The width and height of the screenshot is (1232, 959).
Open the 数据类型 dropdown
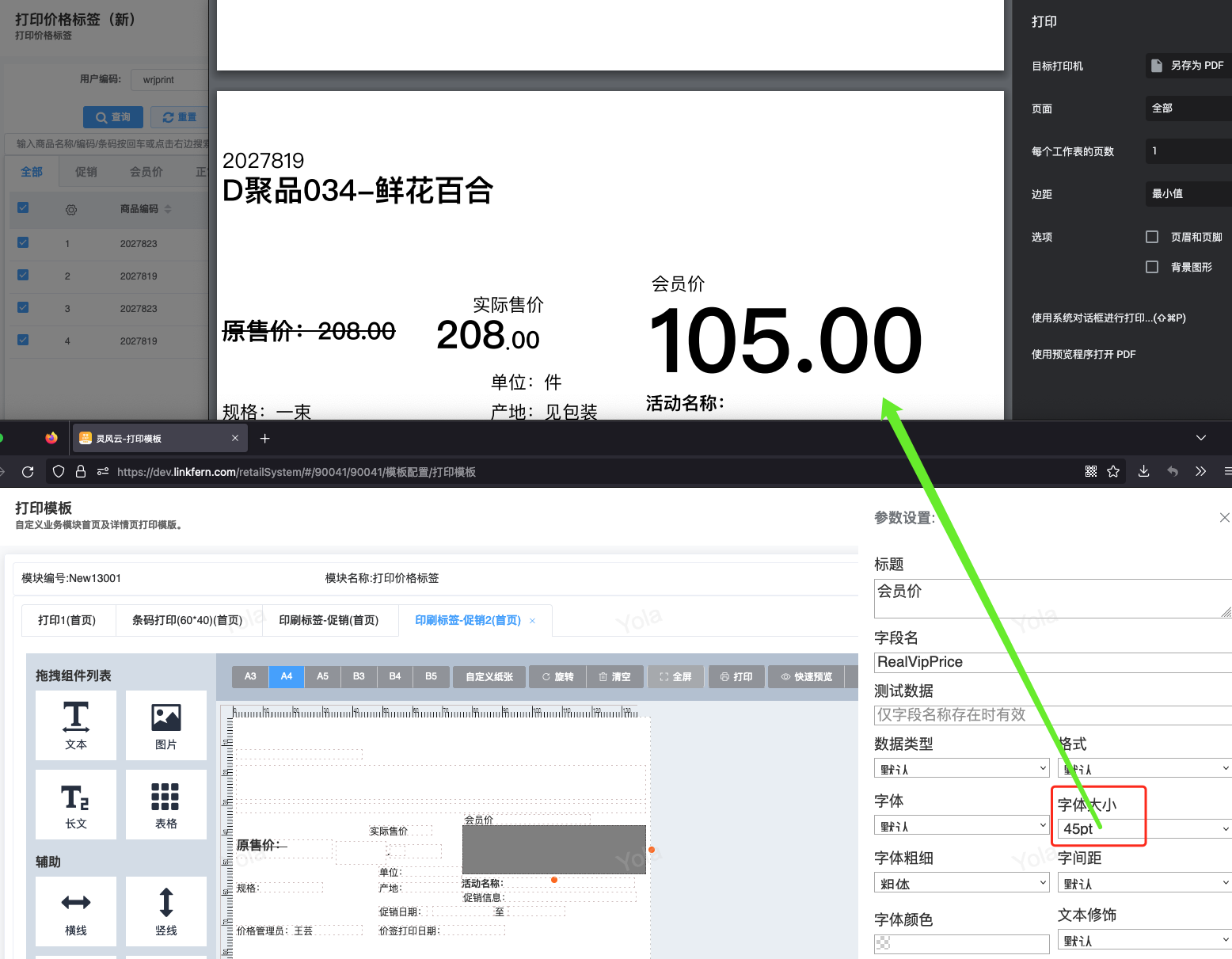click(961, 768)
